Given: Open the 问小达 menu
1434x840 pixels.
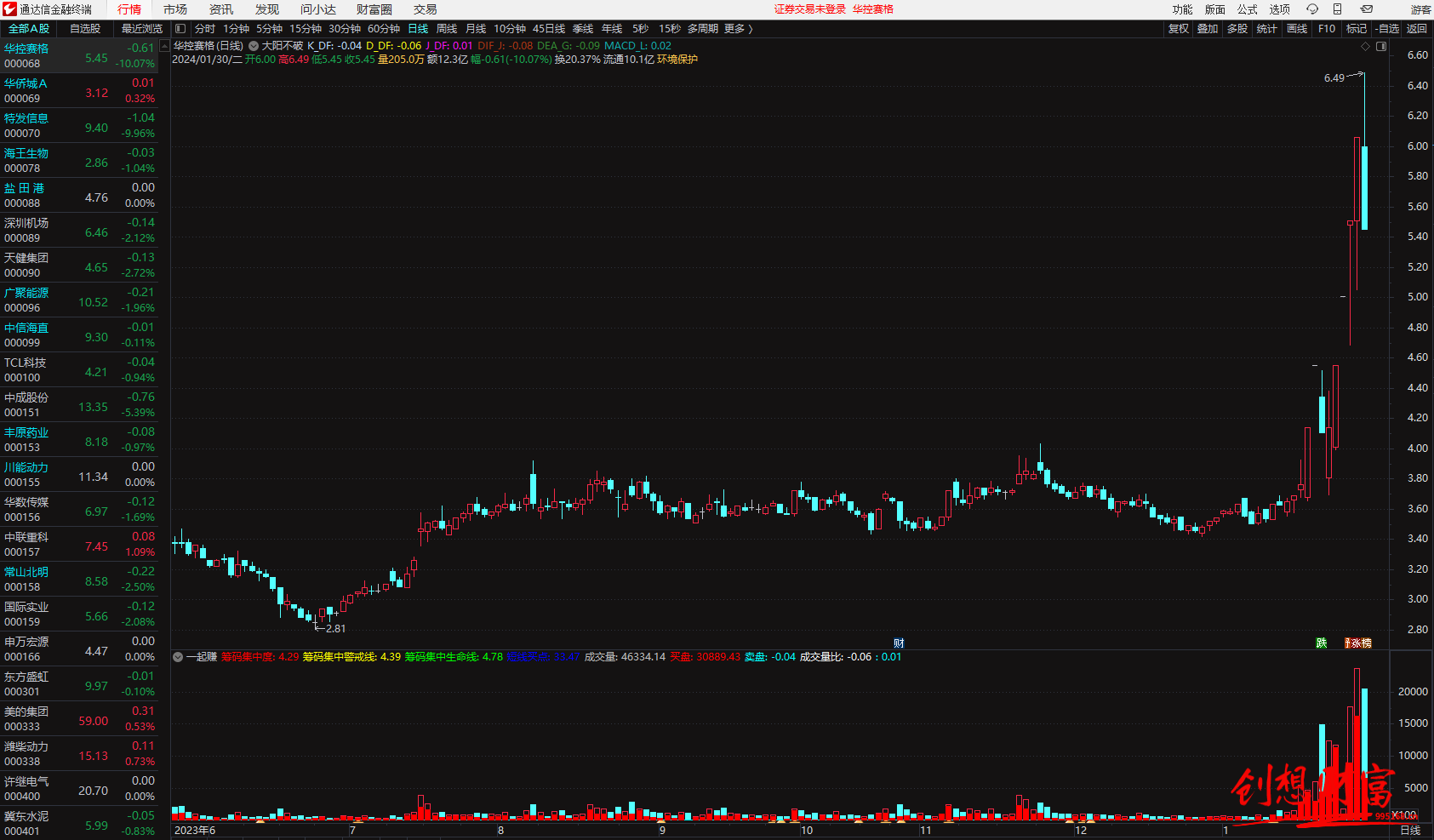Looking at the screenshot, I should 318,9.
